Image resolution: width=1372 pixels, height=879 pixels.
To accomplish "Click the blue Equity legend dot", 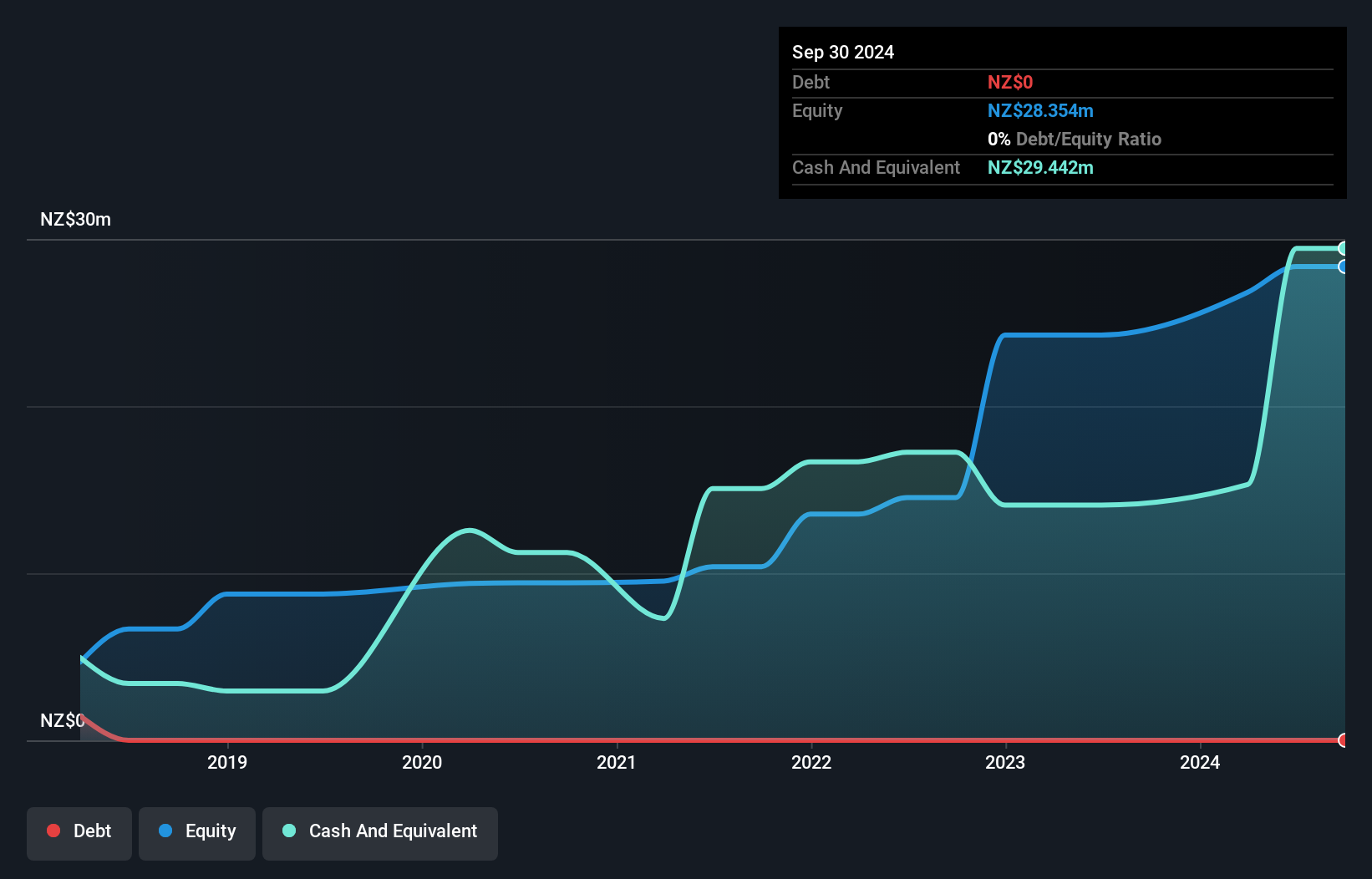I will [x=165, y=831].
